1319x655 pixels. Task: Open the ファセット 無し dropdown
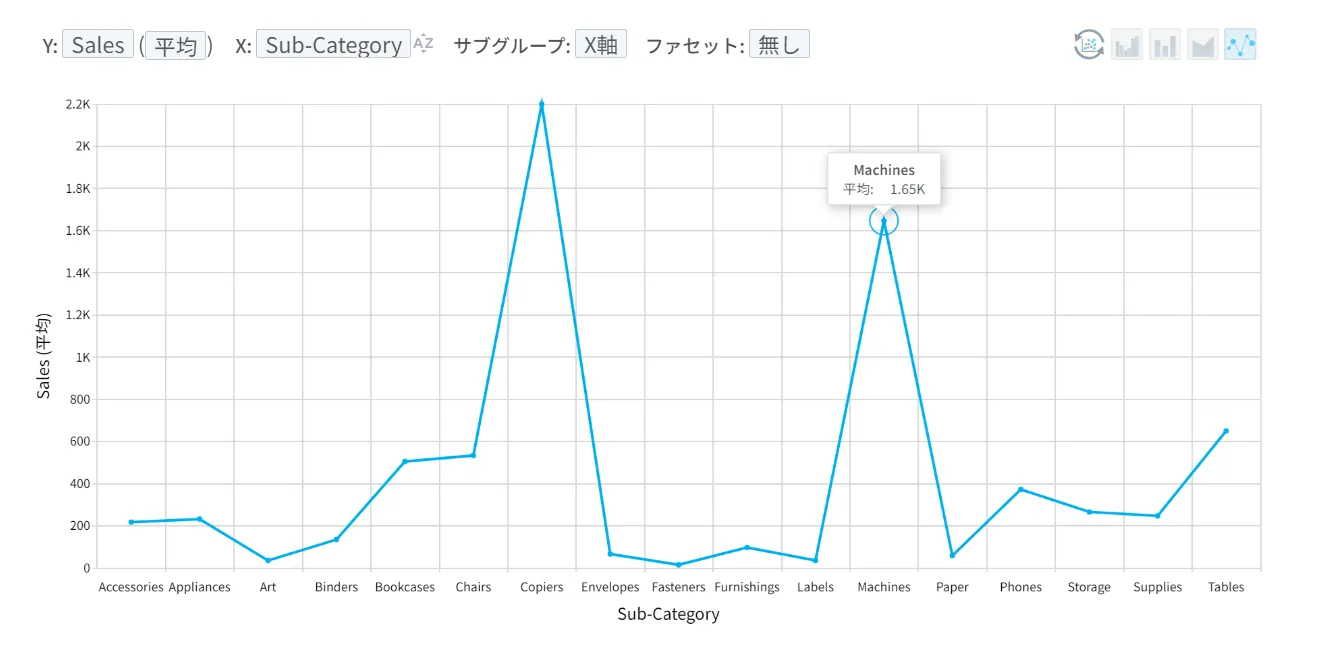click(x=779, y=45)
